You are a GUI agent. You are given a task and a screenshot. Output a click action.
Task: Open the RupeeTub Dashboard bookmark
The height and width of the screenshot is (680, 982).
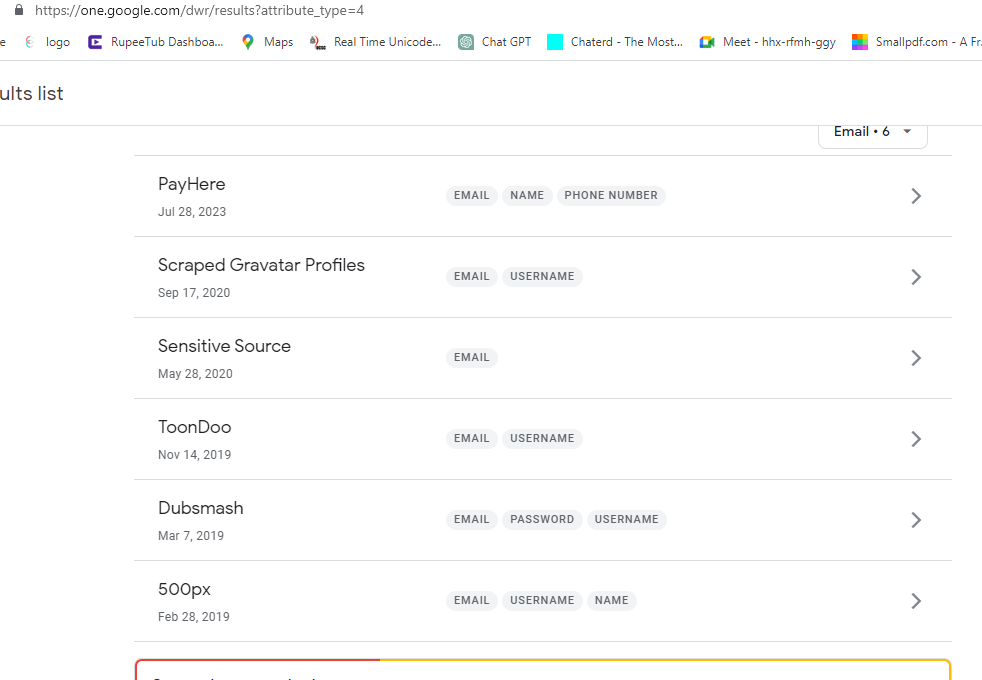point(156,42)
